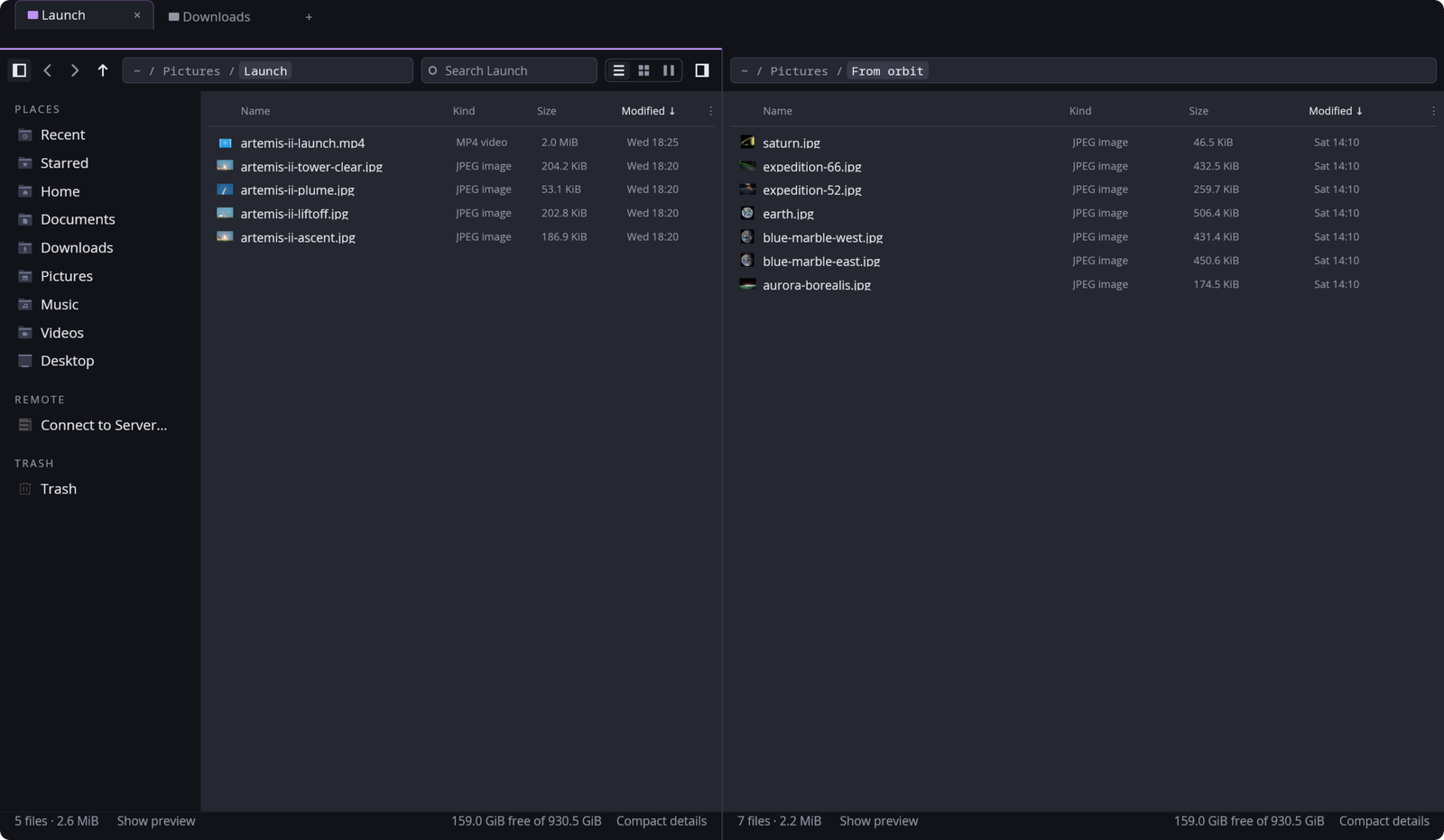Switch to list view mode
The width and height of the screenshot is (1444, 840).
619,70
